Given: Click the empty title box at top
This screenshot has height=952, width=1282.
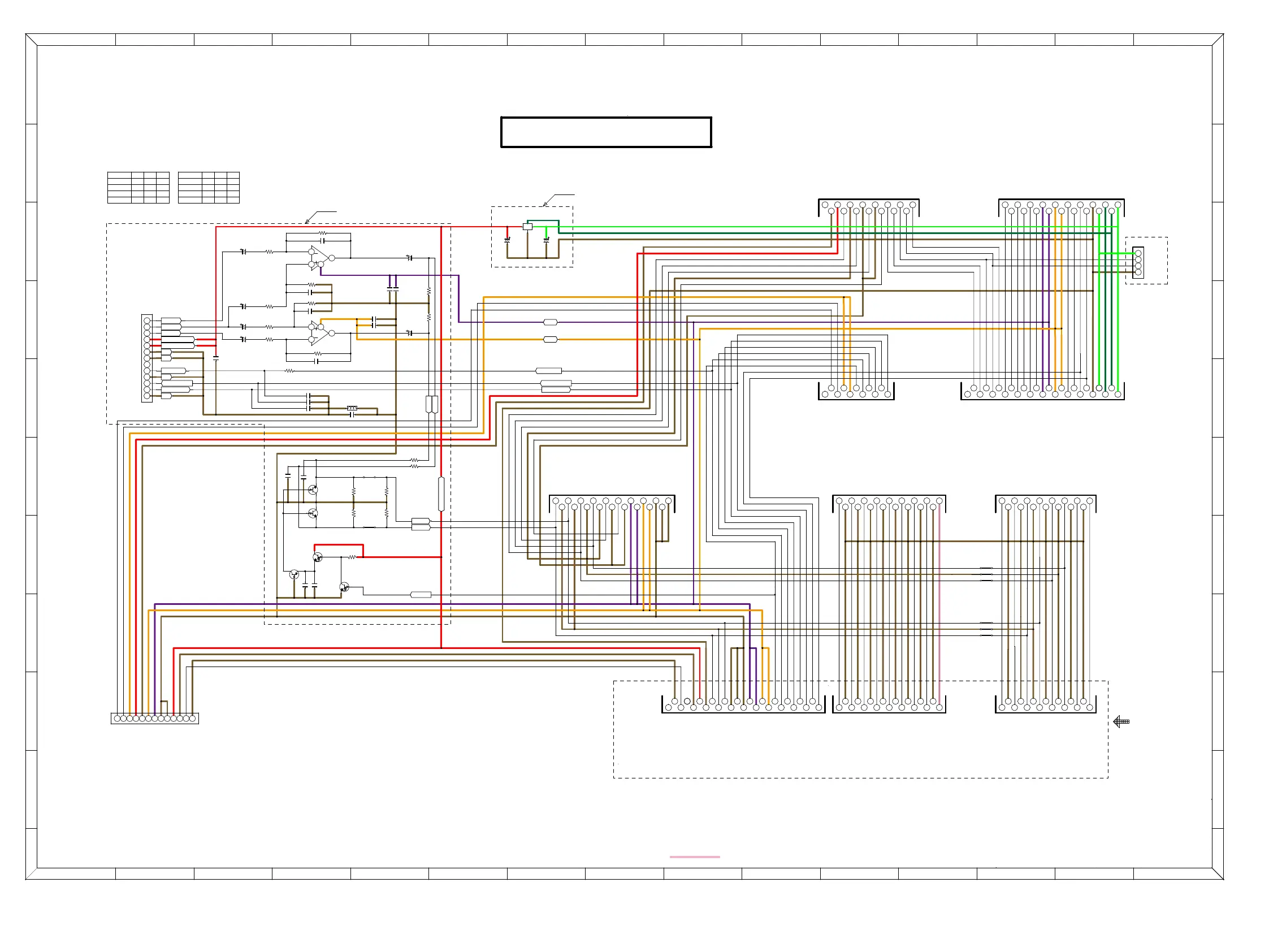Looking at the screenshot, I should click(605, 132).
